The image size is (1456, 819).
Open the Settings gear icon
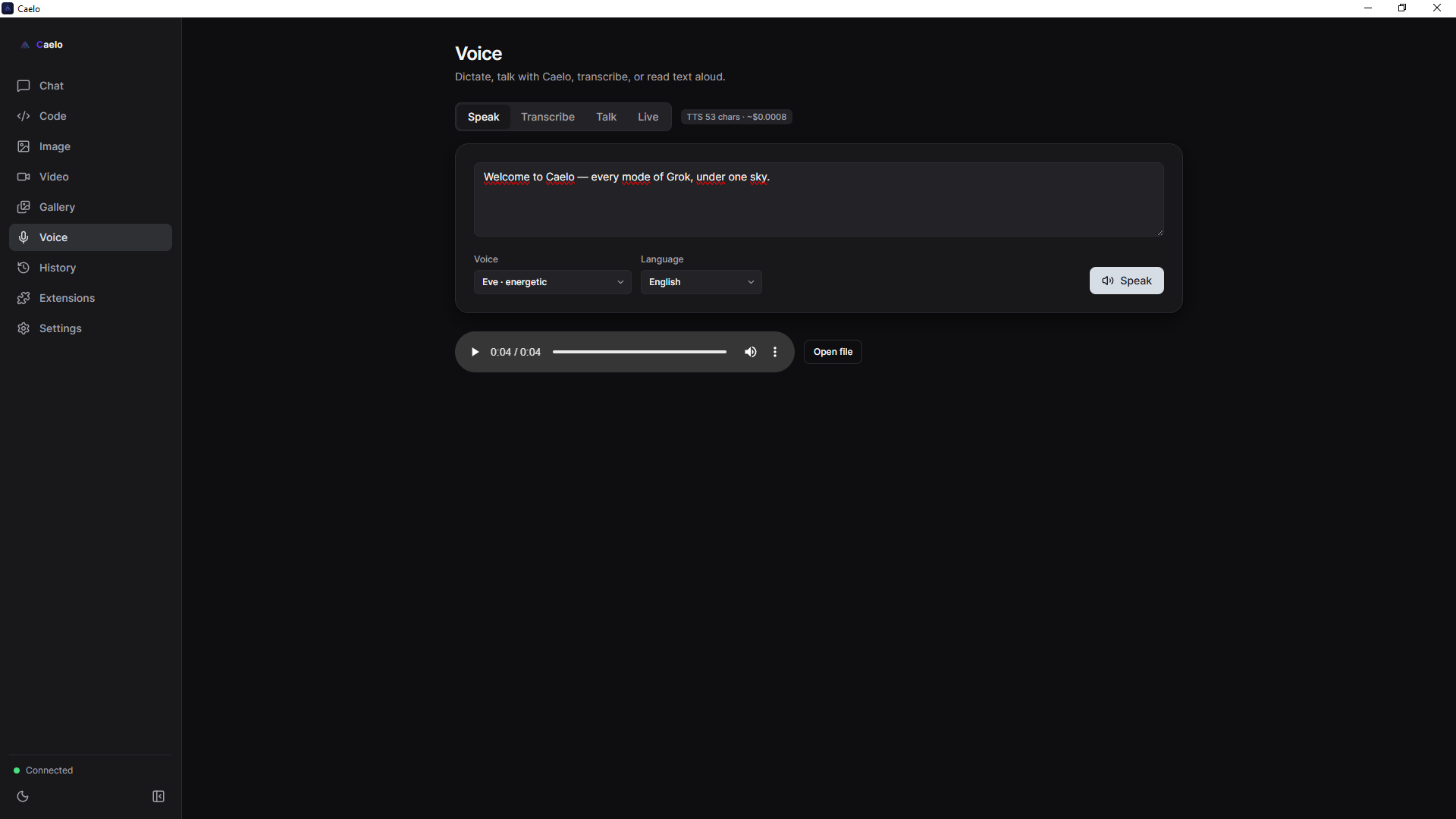(x=24, y=328)
